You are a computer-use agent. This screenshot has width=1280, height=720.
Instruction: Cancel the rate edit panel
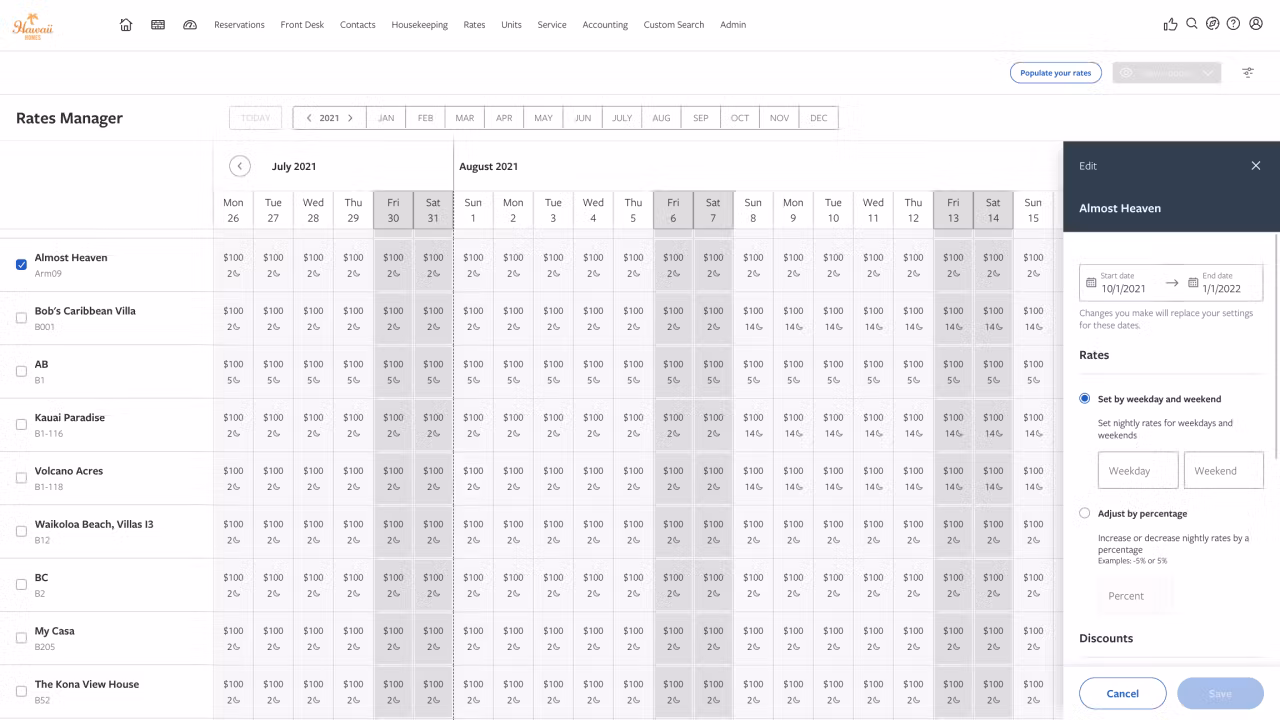(x=1122, y=693)
